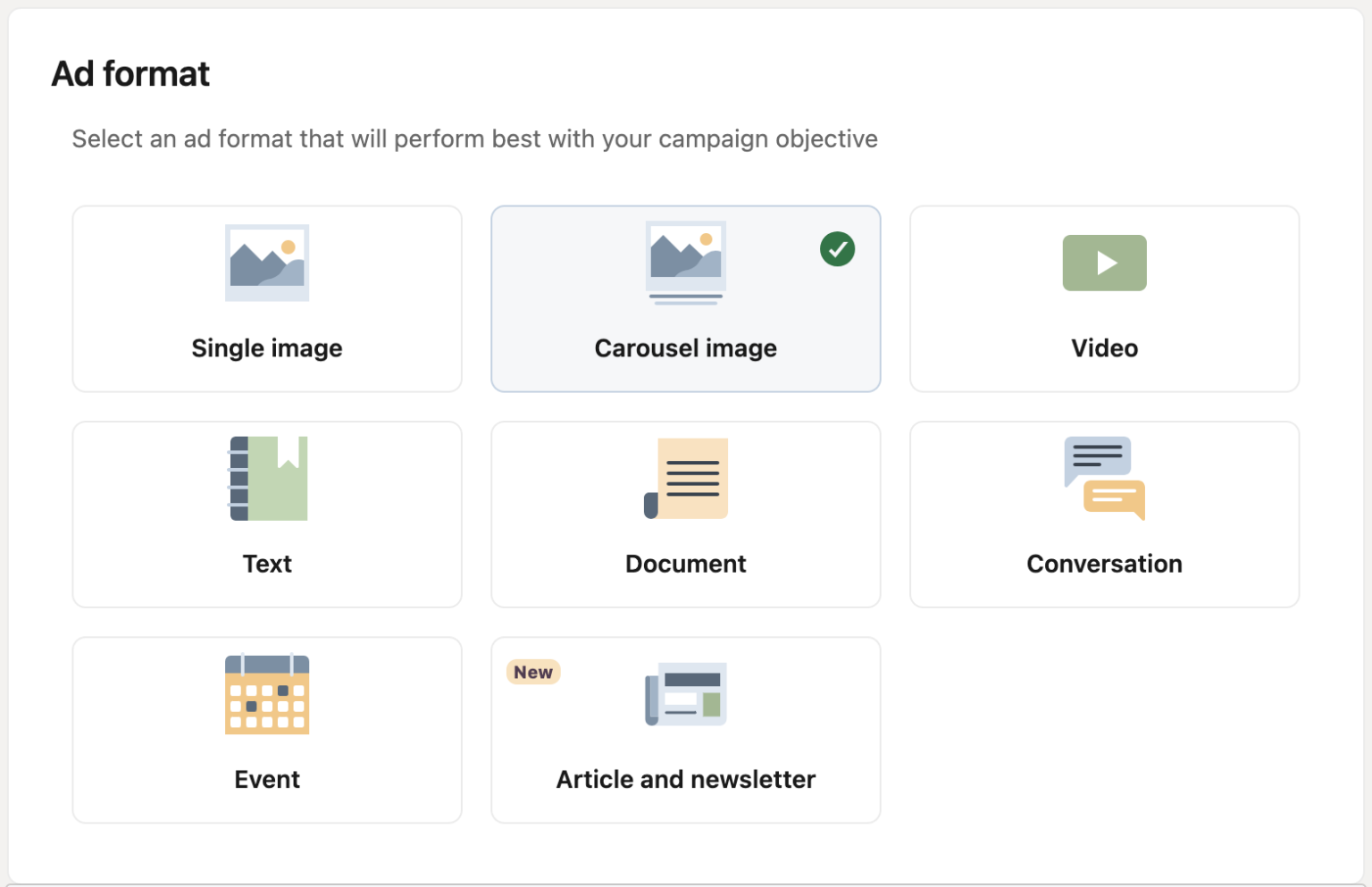
Task: Click the Article and newsletter newspaper icon
Action: [x=685, y=695]
